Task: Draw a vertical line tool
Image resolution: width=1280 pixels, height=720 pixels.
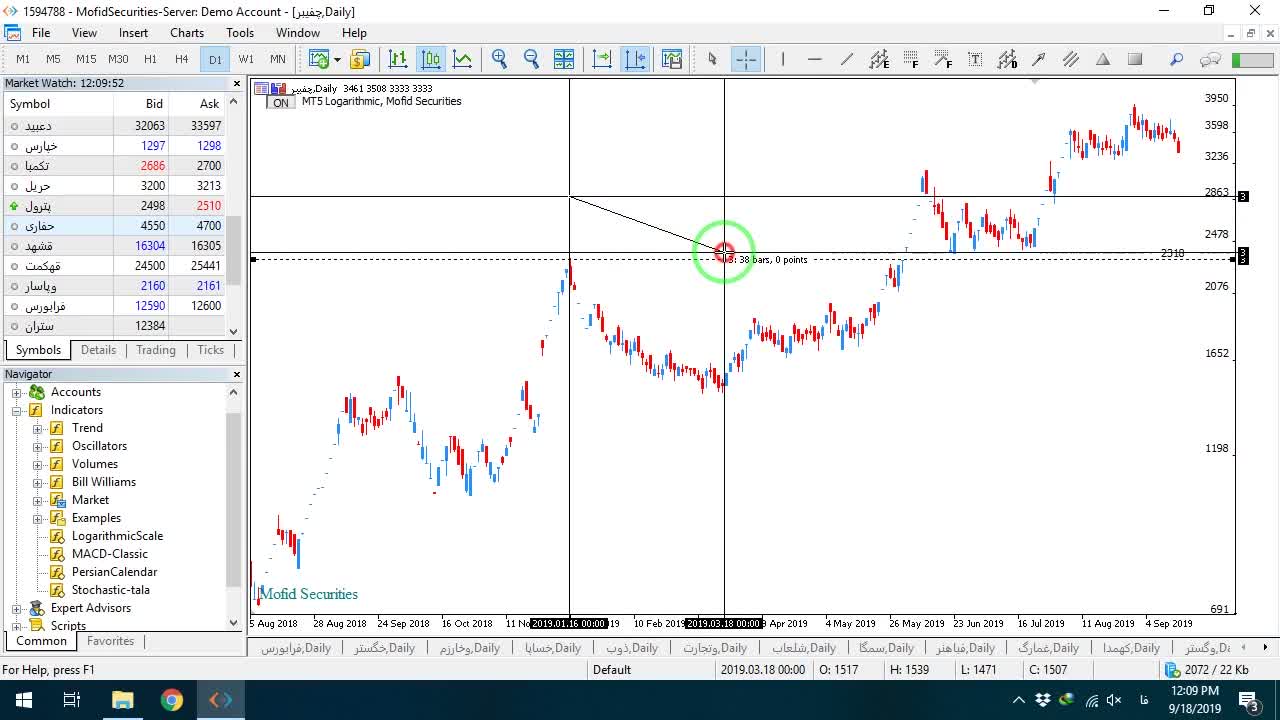Action: click(x=782, y=59)
